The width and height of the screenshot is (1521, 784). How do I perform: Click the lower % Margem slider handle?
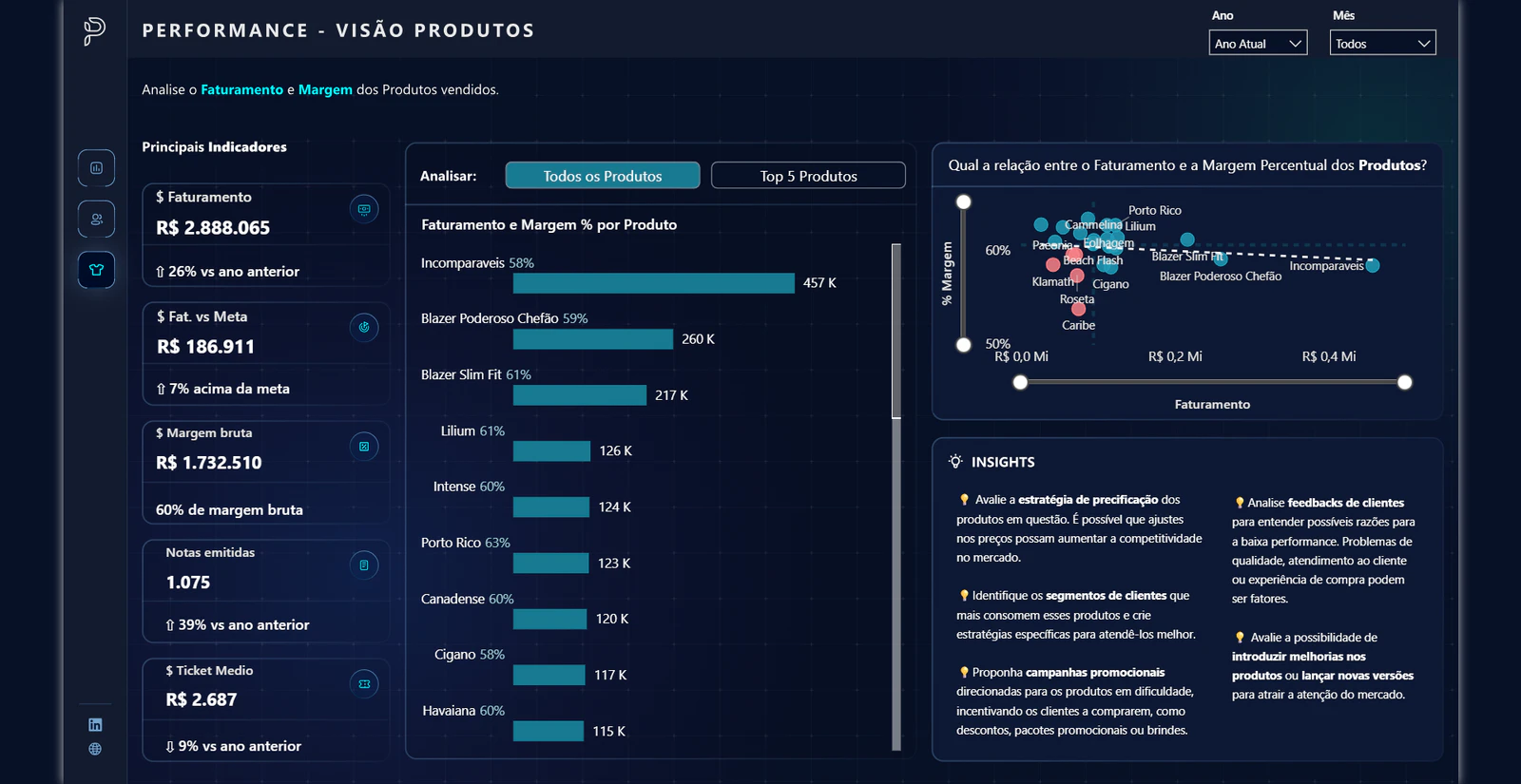[x=964, y=345]
